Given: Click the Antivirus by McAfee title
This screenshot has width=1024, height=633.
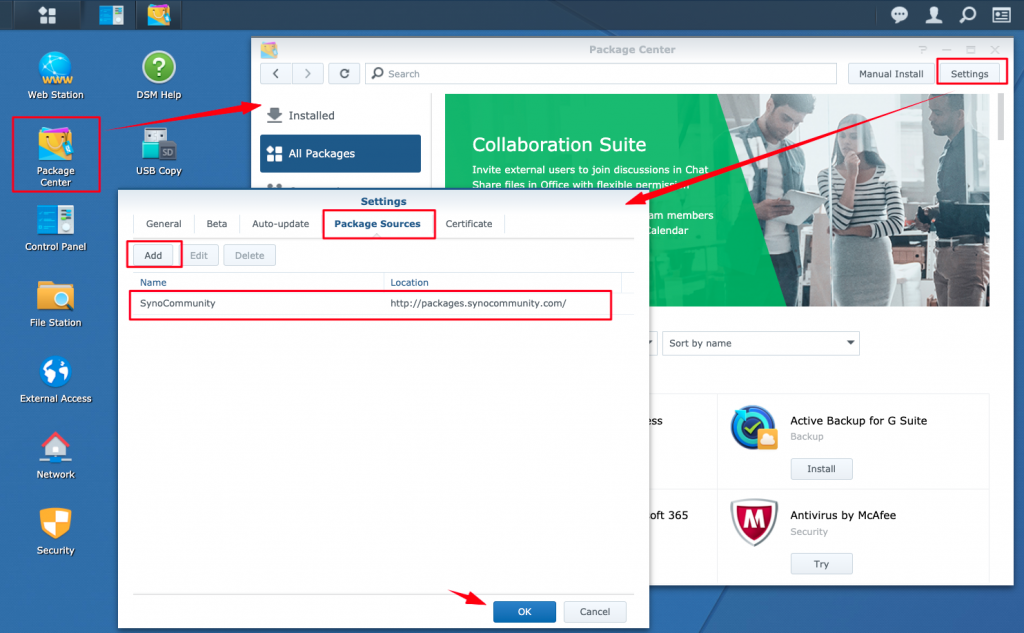Looking at the screenshot, I should (843, 515).
